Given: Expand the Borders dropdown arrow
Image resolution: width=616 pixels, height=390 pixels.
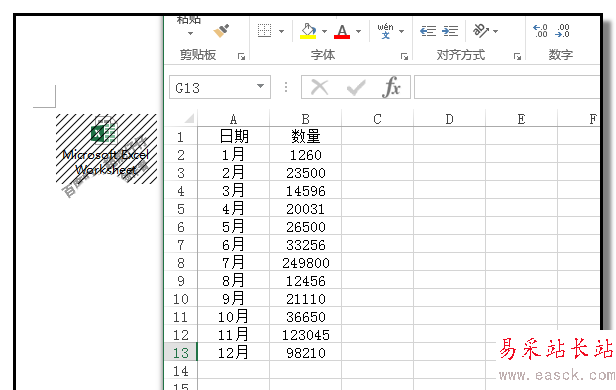Looking at the screenshot, I should [x=281, y=31].
